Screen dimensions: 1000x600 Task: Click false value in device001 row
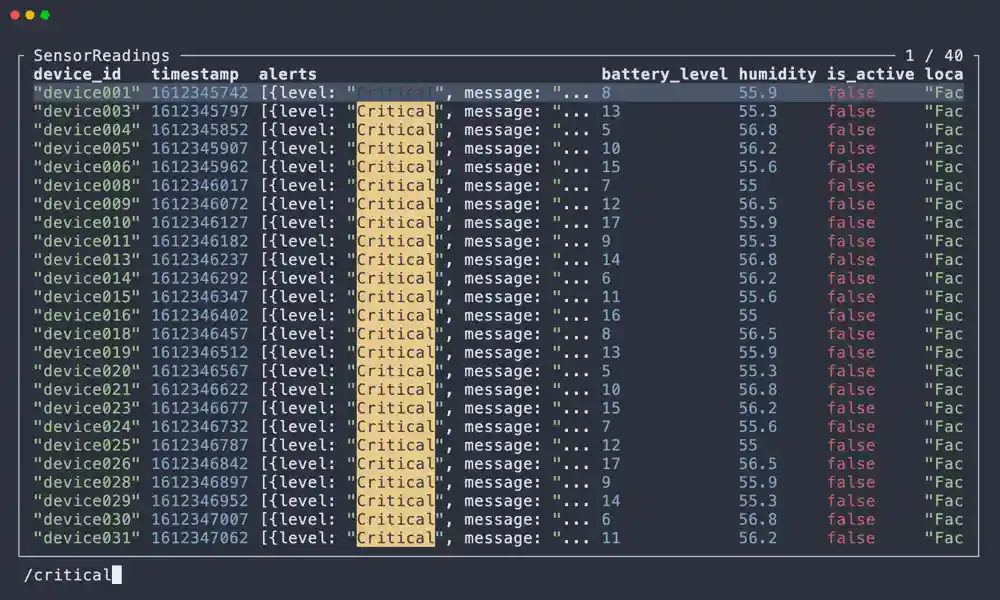(851, 92)
